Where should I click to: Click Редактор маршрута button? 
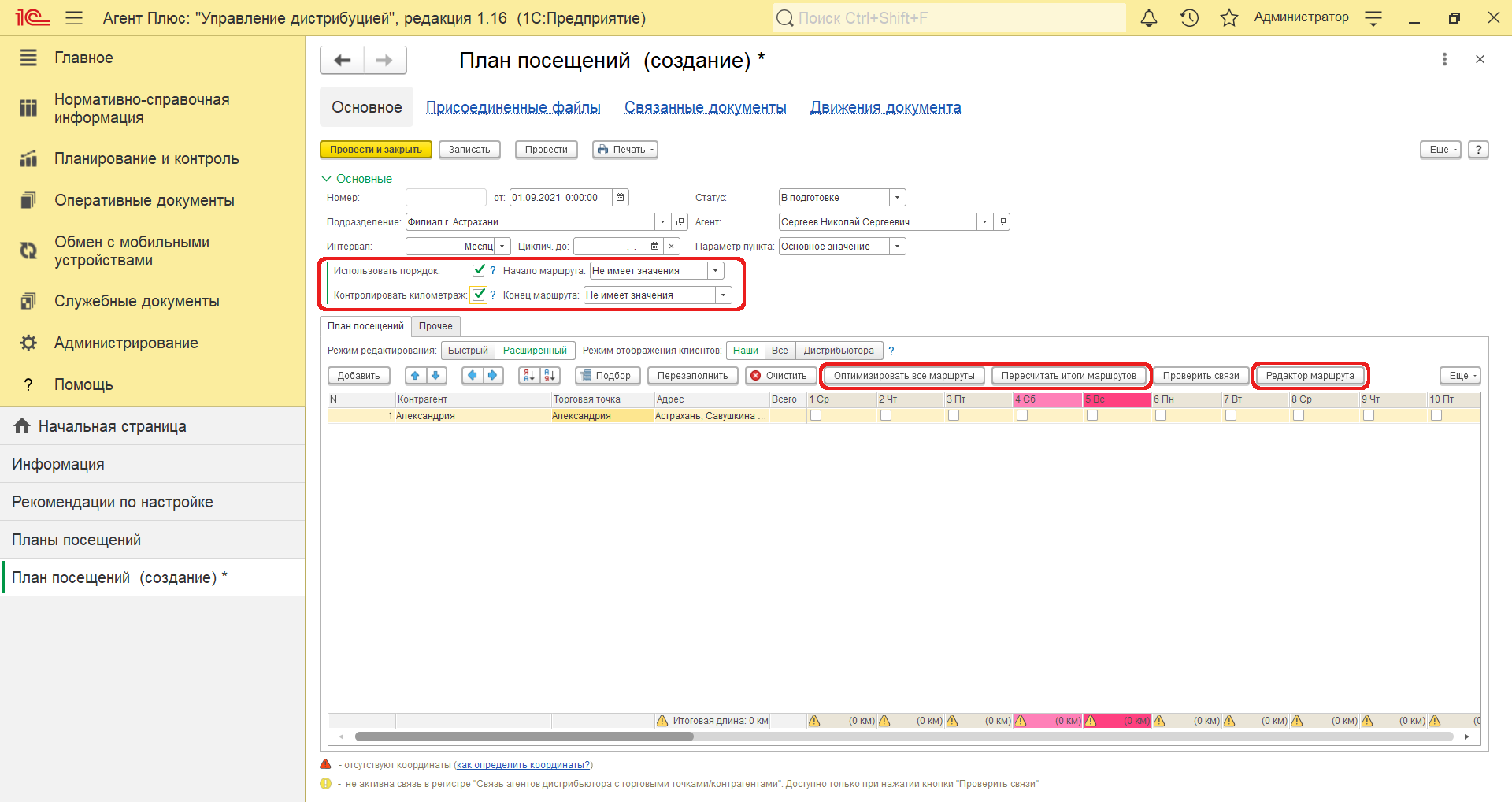coord(1310,376)
